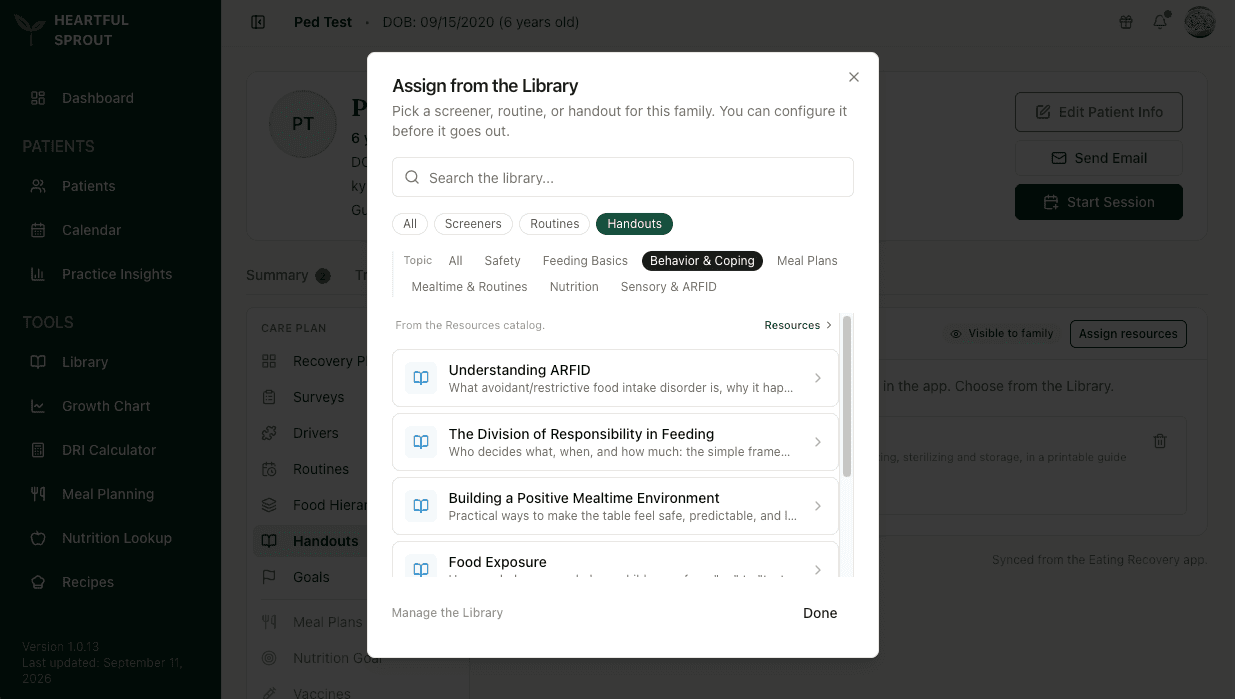Expand Building a Positive Mealtime Environment chevron
This screenshot has width=1235, height=699.
point(818,506)
